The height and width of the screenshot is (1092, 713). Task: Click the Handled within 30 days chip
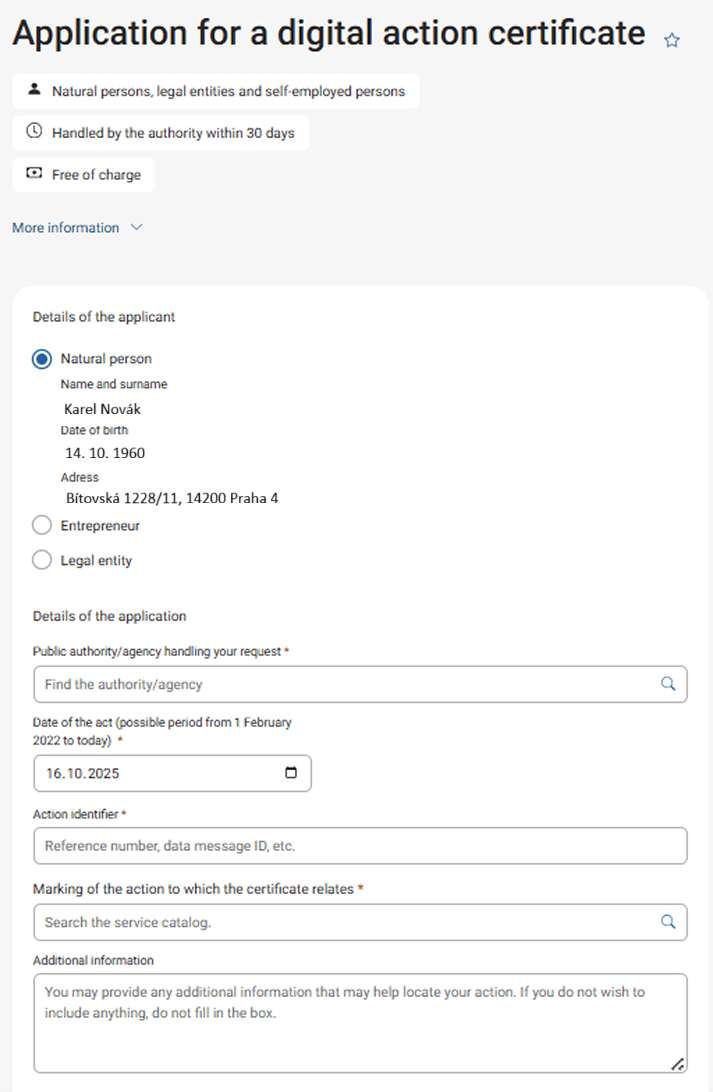click(160, 131)
